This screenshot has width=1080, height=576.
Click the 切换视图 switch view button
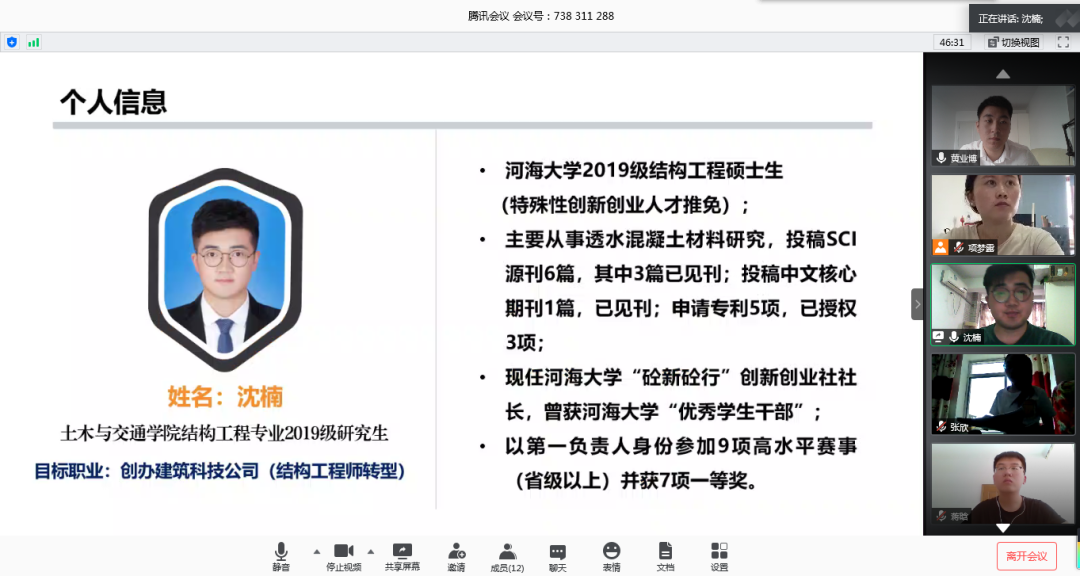1013,42
